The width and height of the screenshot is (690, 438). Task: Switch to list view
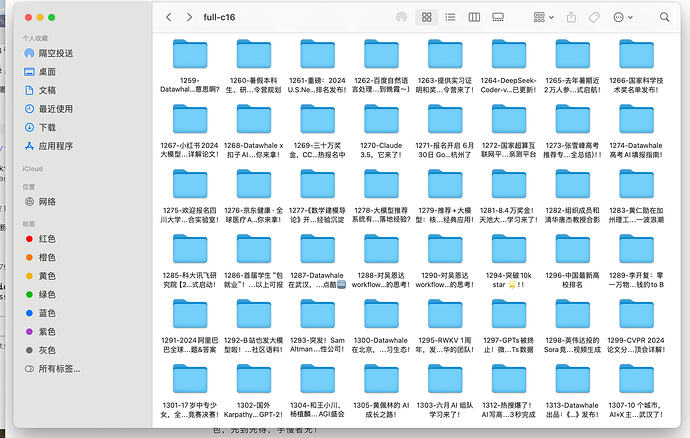450,17
